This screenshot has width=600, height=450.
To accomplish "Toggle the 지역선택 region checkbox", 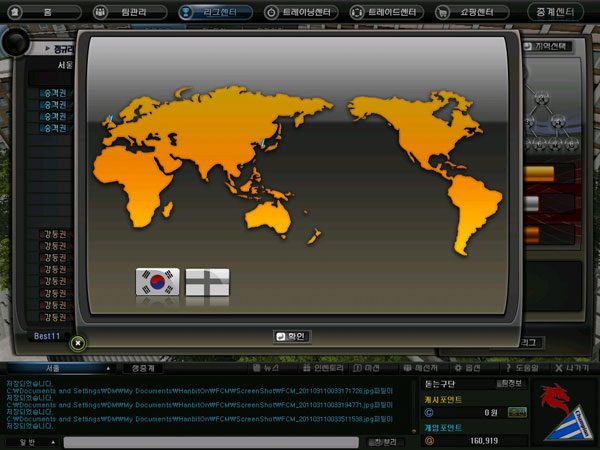I will [x=531, y=46].
